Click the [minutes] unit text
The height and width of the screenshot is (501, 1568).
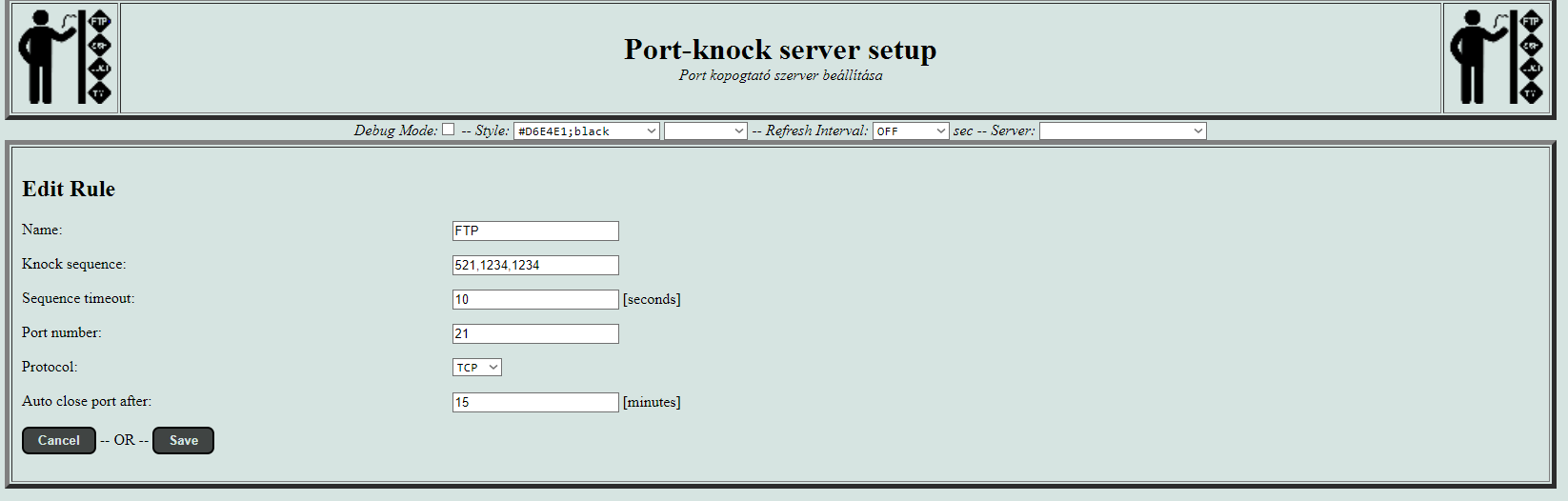pos(652,402)
